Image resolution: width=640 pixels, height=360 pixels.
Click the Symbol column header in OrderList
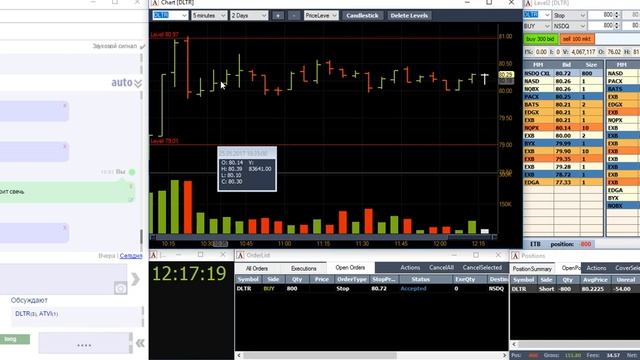(248, 280)
